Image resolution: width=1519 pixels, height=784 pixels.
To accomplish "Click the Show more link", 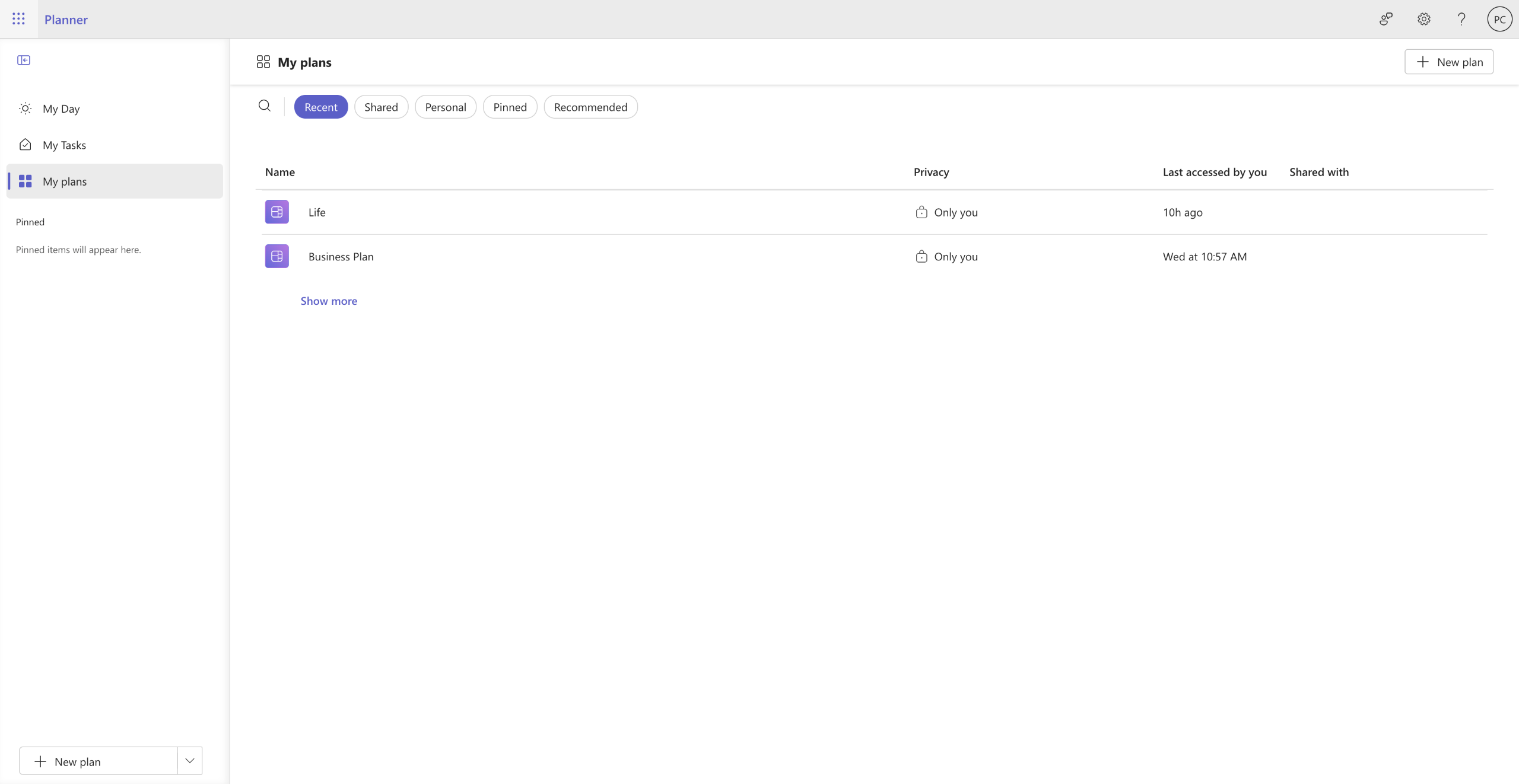I will 329,301.
